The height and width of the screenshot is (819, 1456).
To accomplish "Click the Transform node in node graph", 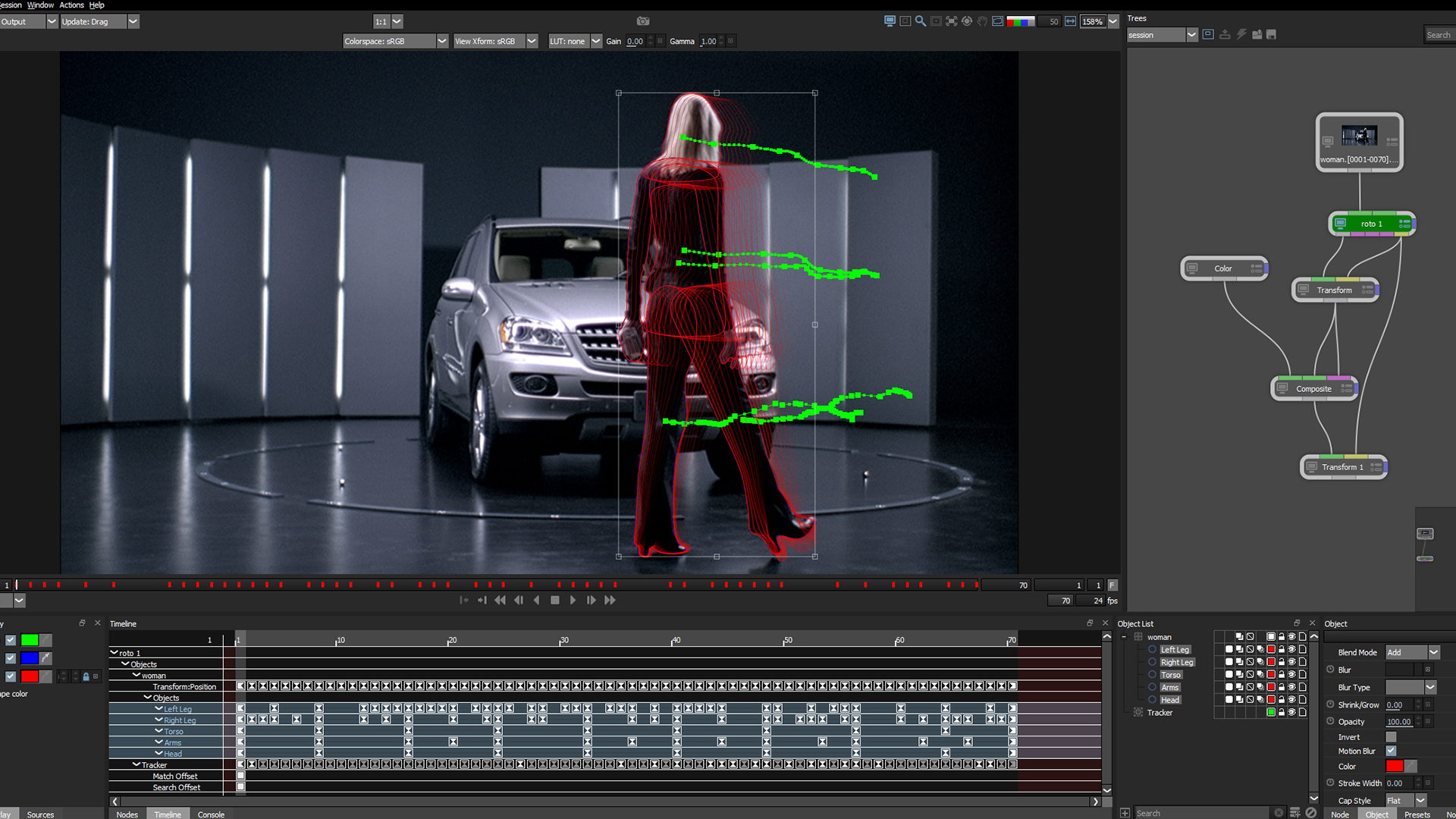I will coord(1335,290).
